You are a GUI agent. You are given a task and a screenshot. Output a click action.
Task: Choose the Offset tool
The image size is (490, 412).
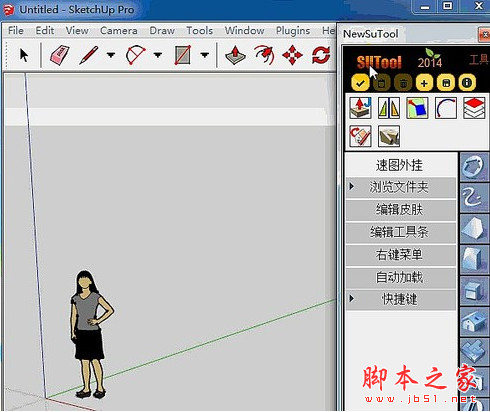click(264, 55)
